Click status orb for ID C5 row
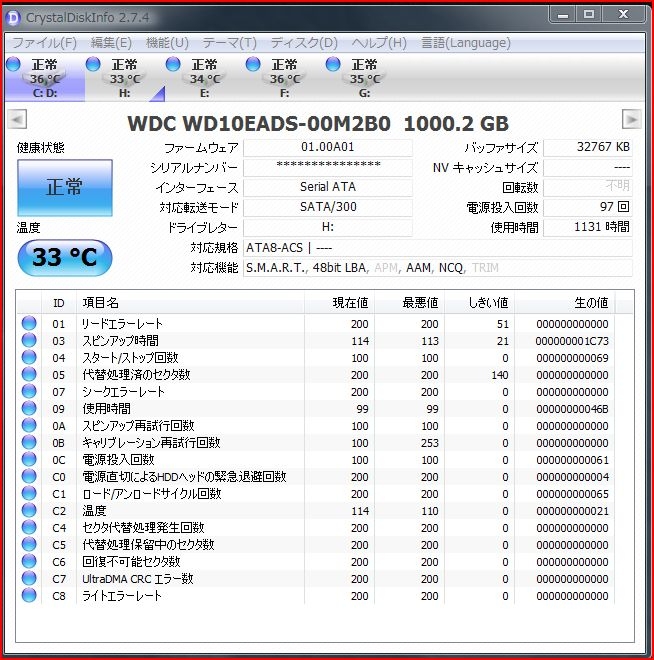Viewport: 654px width, 660px height. point(29,544)
